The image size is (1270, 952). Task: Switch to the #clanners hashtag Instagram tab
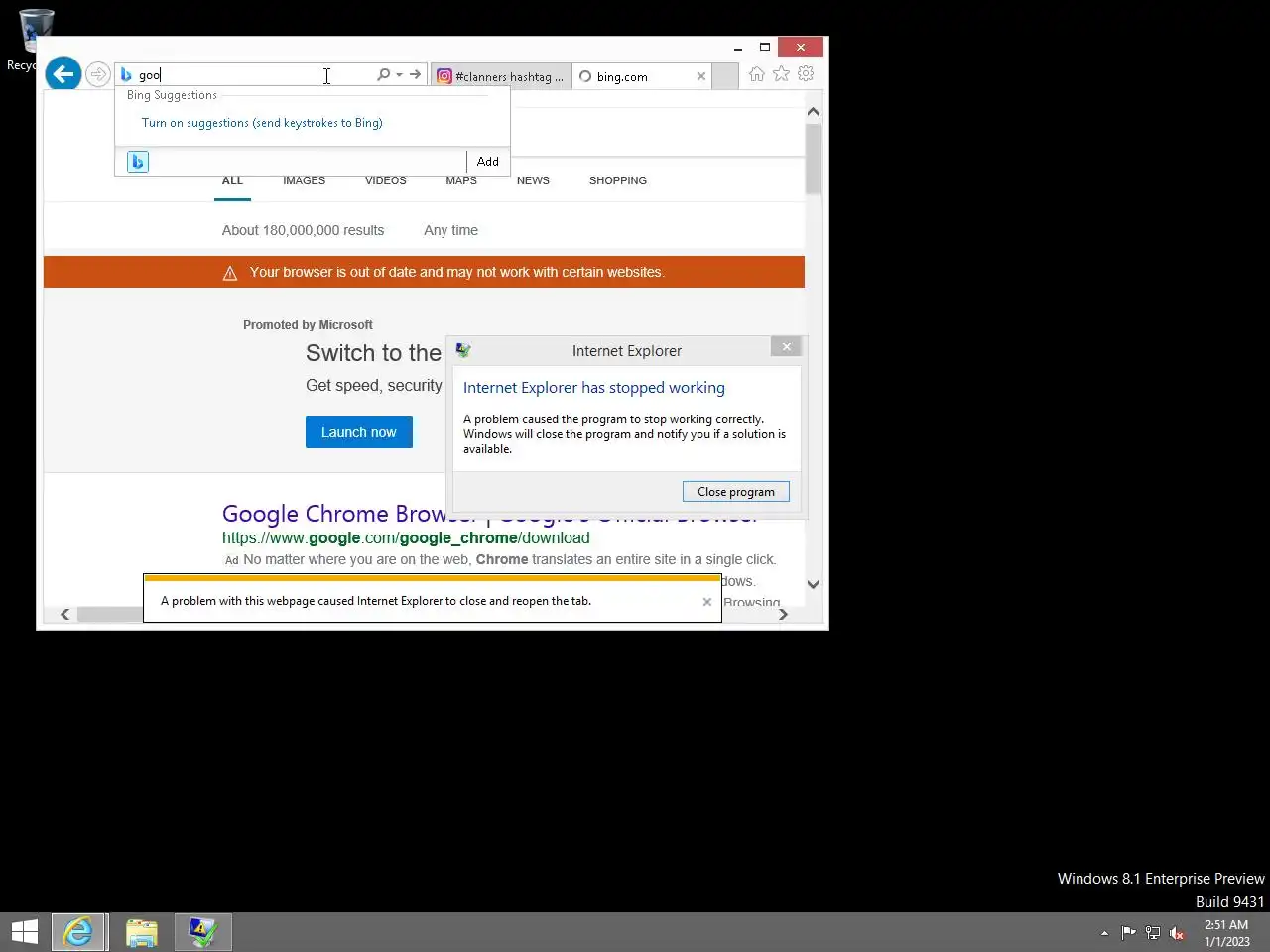click(501, 76)
